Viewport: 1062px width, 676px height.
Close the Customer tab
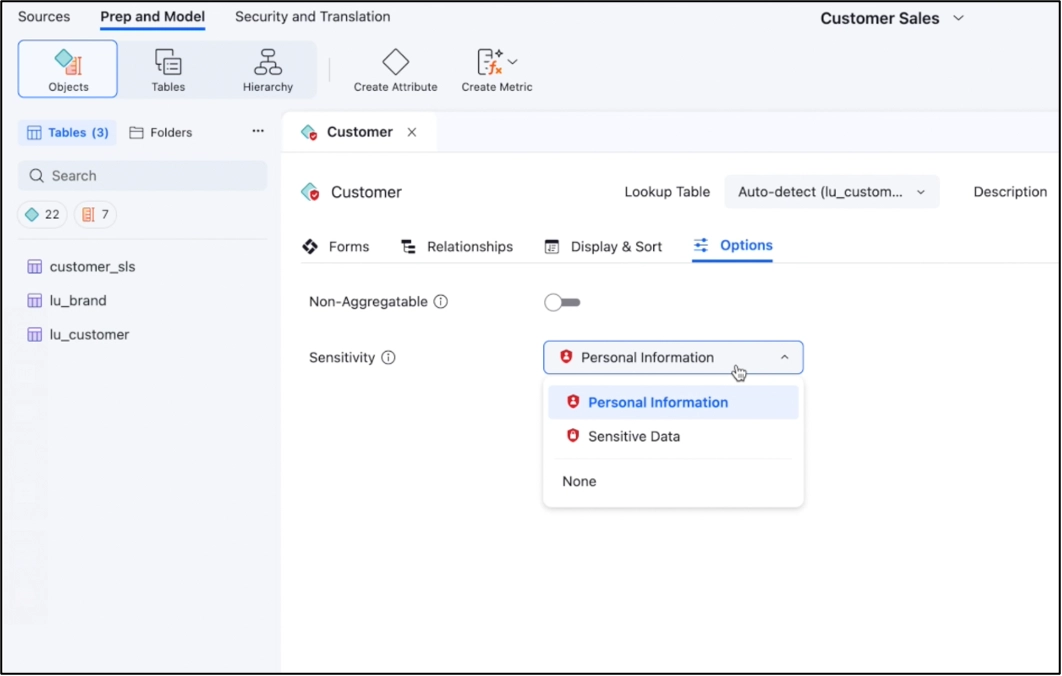(412, 132)
